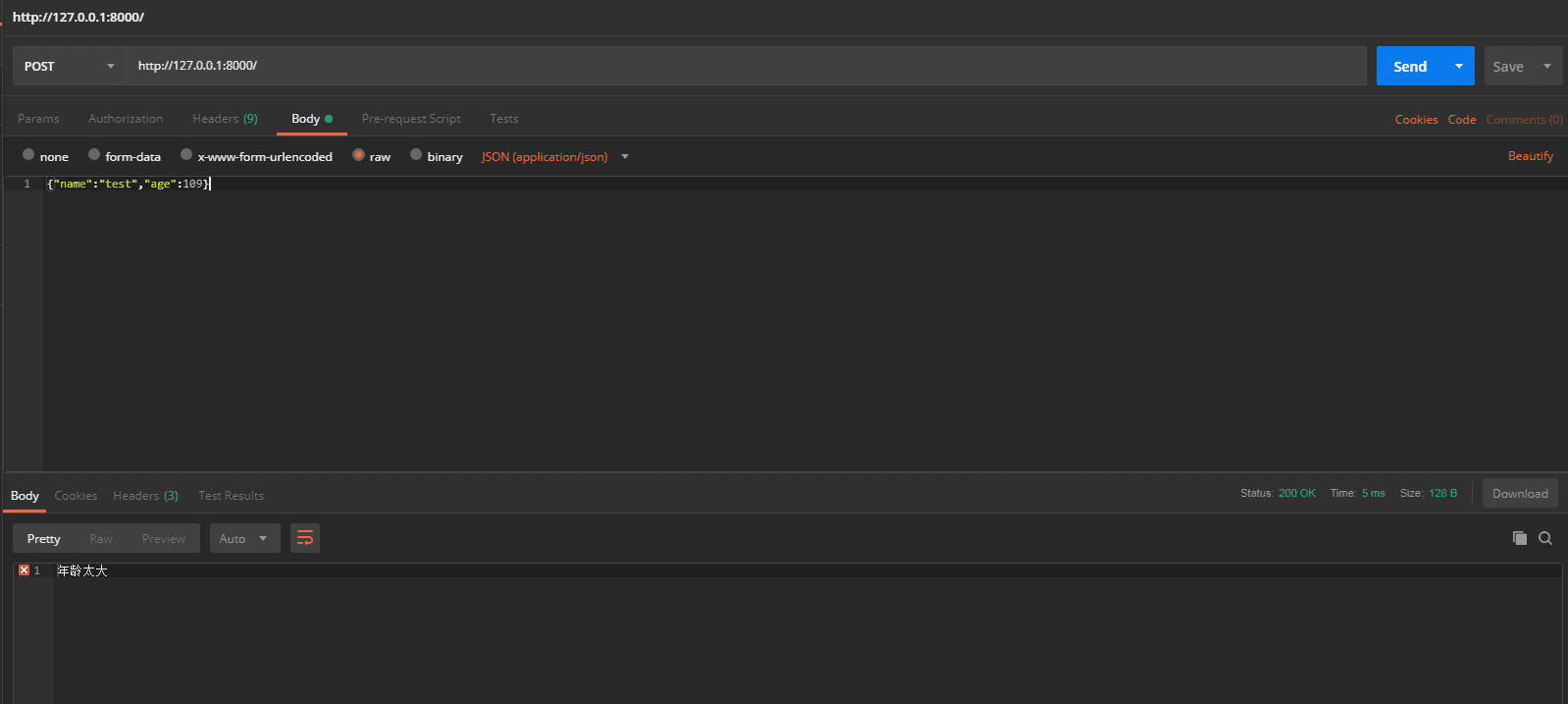Choose the form-data body option
This screenshot has width=1568, height=704.
click(x=125, y=156)
